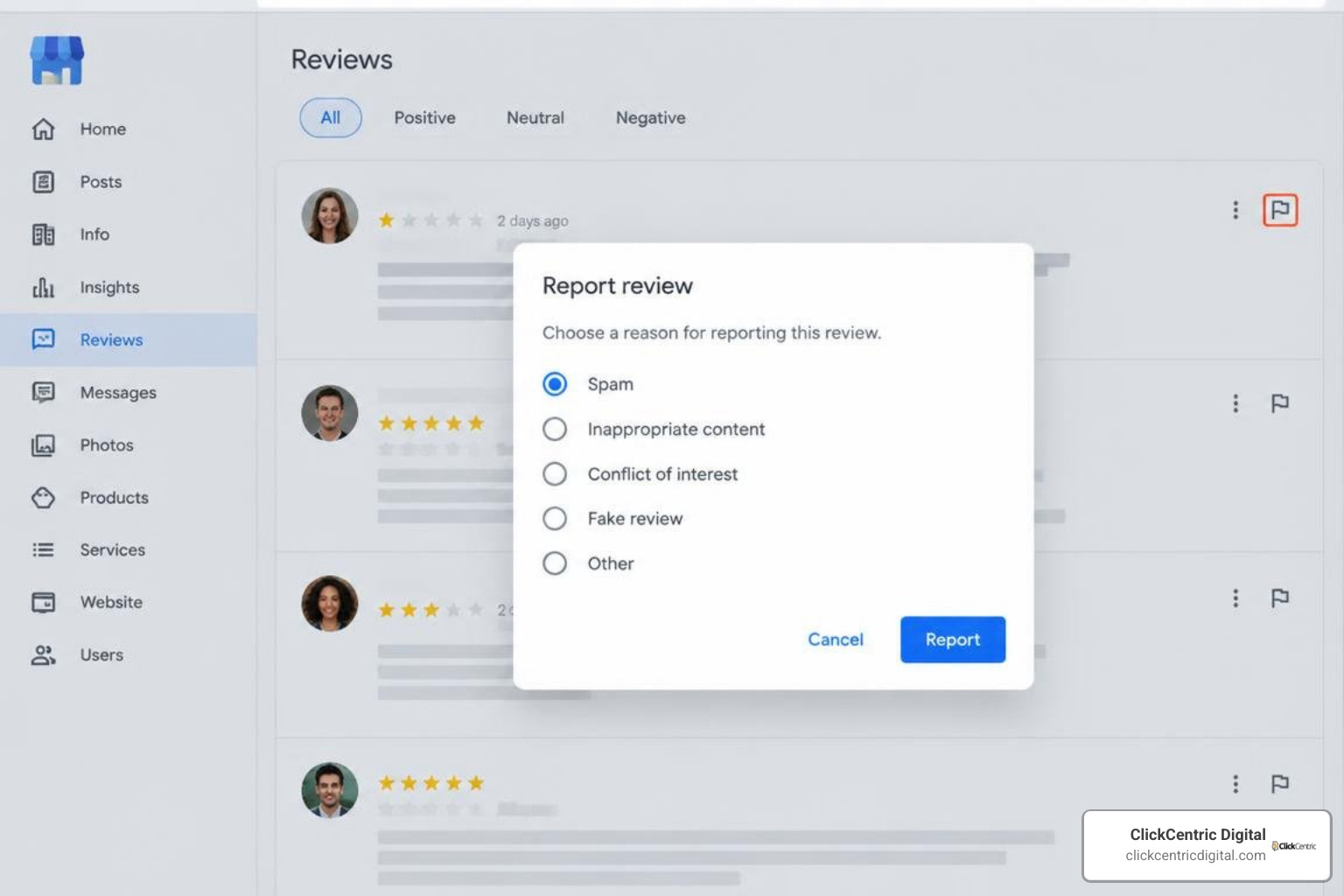Open the Info building icon in the sidebar
The height and width of the screenshot is (896, 1344).
click(x=43, y=234)
